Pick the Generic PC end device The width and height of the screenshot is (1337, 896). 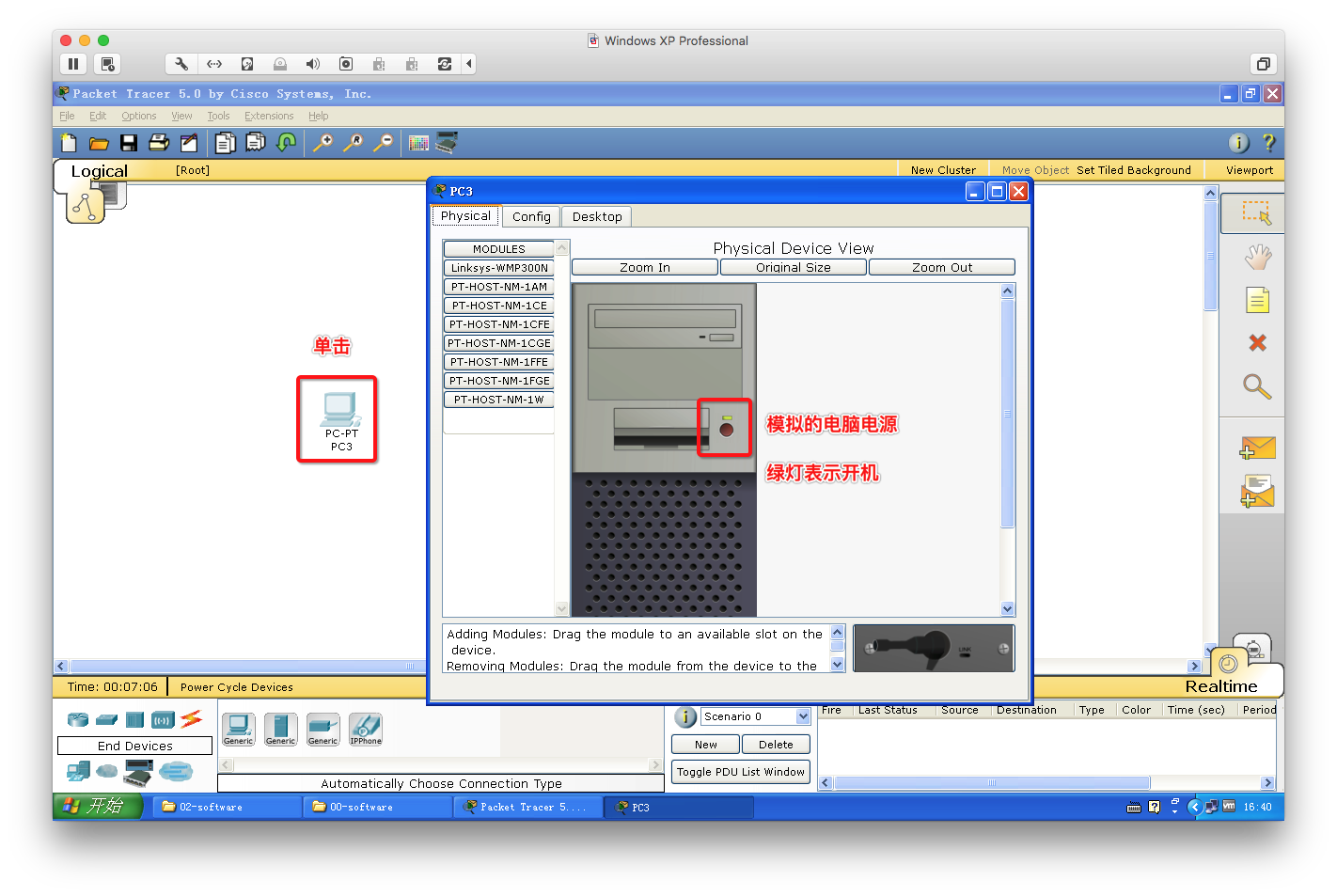click(238, 729)
